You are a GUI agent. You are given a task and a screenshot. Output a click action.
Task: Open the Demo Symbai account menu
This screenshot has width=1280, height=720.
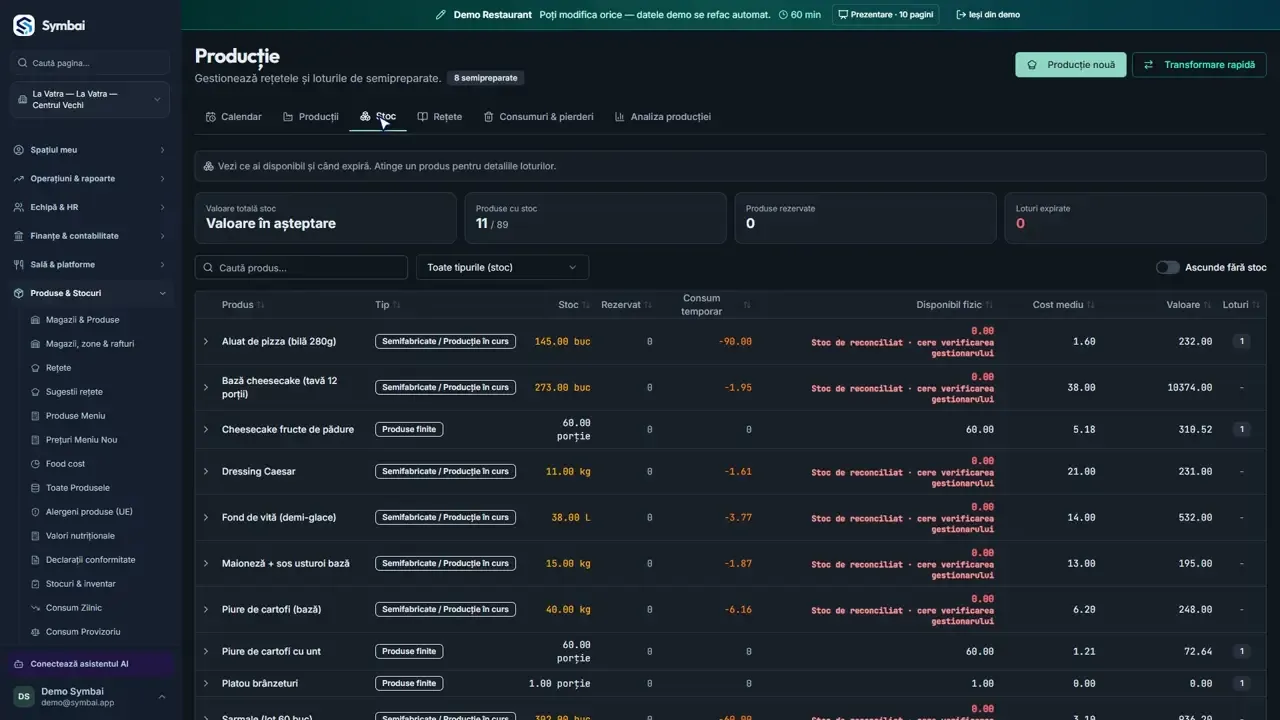click(90, 697)
